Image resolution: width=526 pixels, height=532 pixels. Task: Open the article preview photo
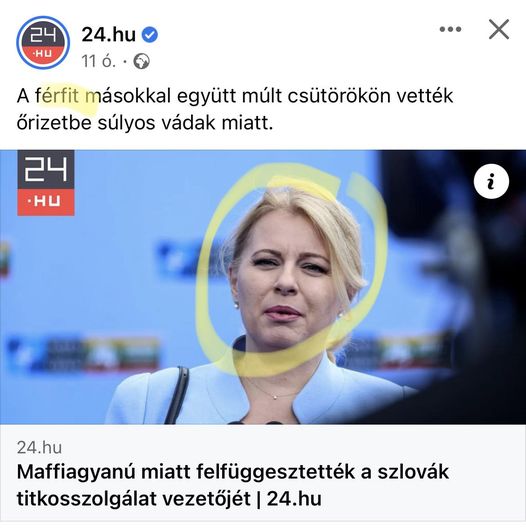(263, 287)
